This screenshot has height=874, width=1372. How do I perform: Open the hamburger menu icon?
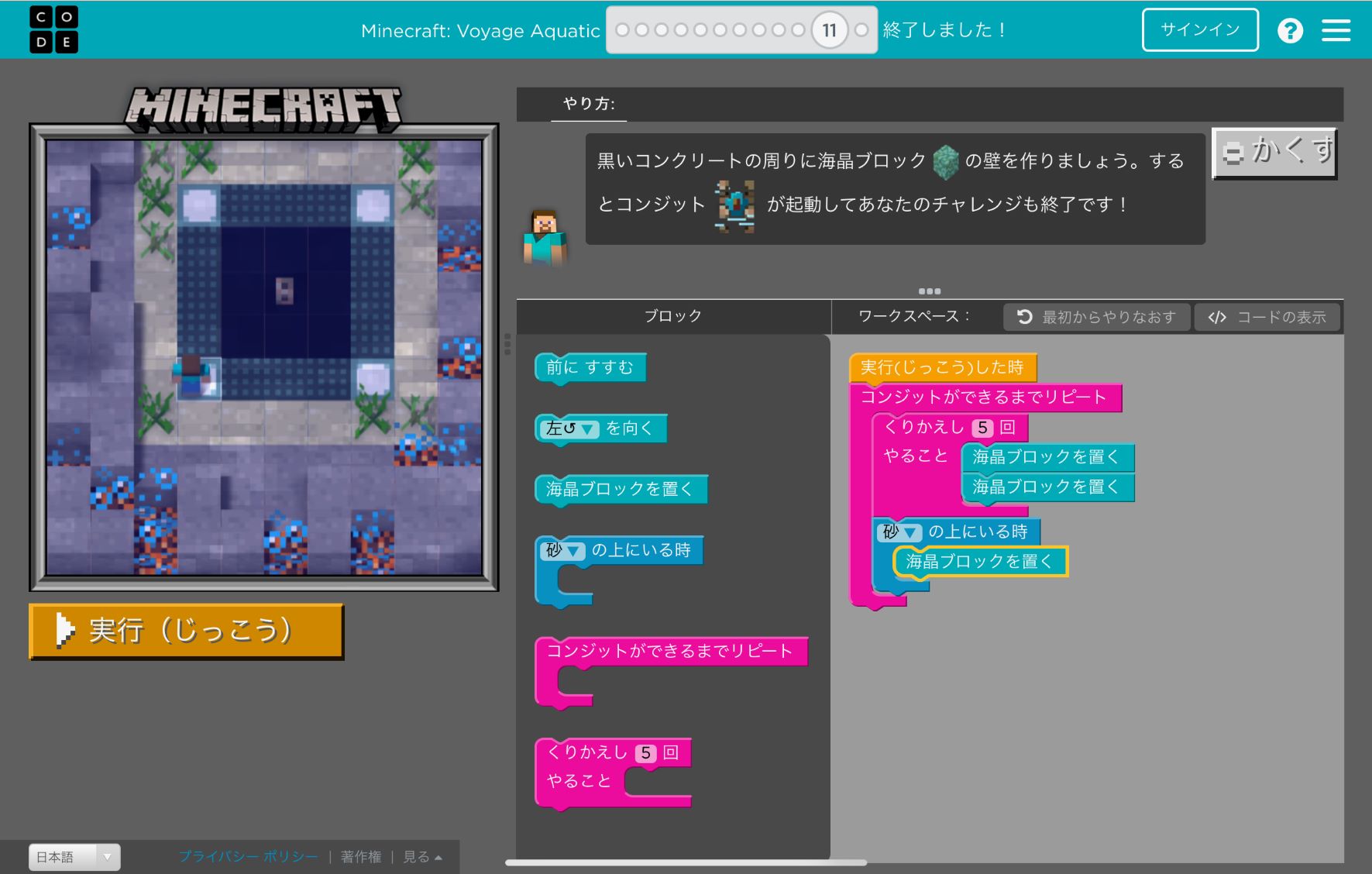tap(1336, 30)
